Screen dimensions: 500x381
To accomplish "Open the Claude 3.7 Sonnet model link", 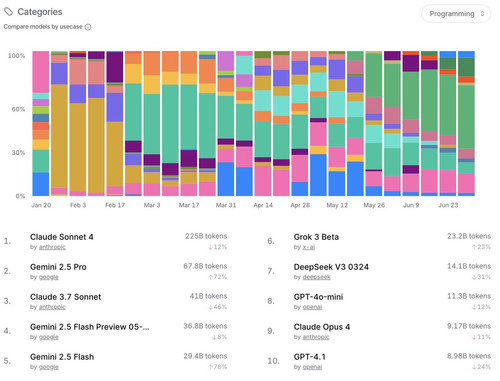I will coord(65,297).
